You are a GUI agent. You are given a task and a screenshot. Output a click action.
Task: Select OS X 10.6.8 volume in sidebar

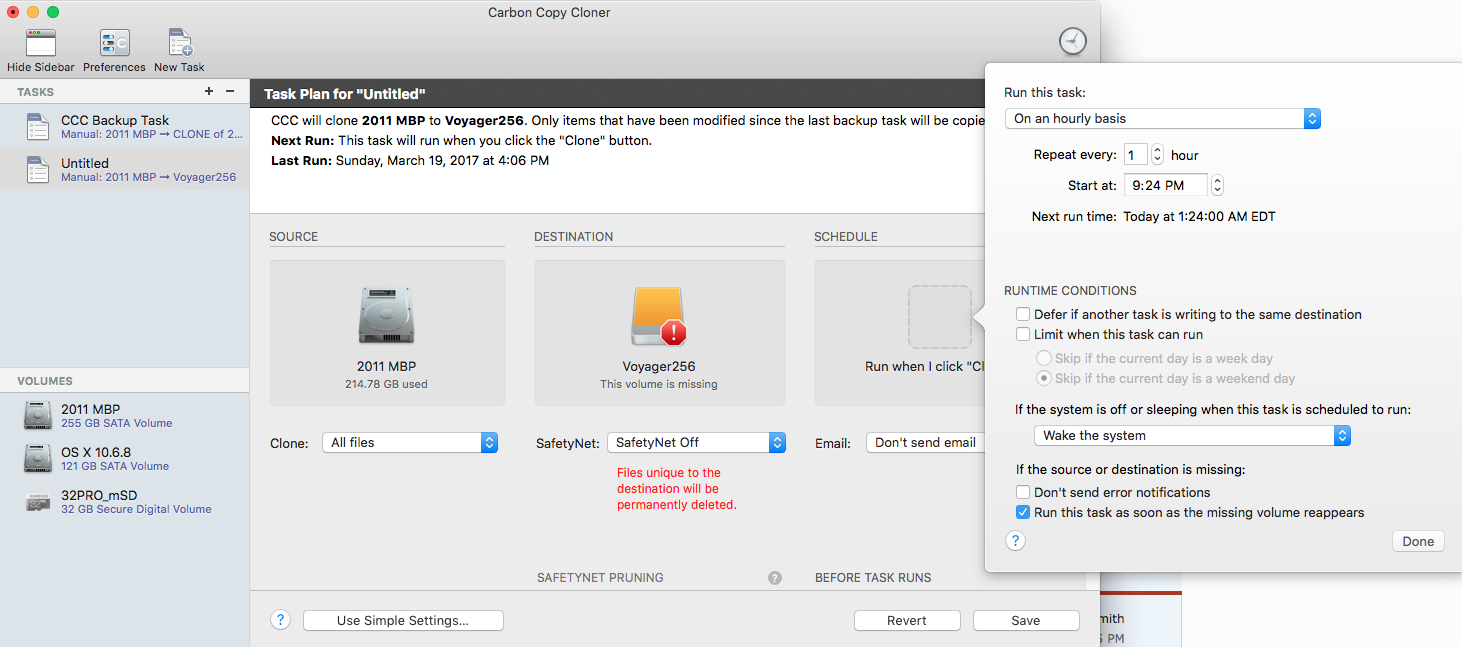tap(125, 458)
